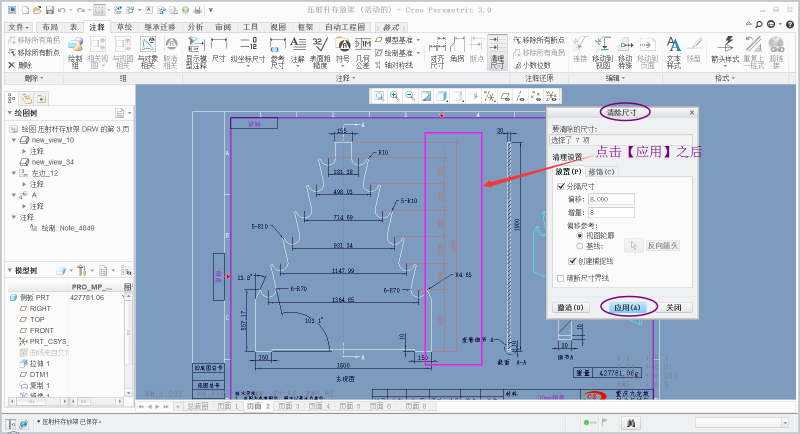
Task: Open the 删除 group dropdown
Action: [x=34, y=78]
